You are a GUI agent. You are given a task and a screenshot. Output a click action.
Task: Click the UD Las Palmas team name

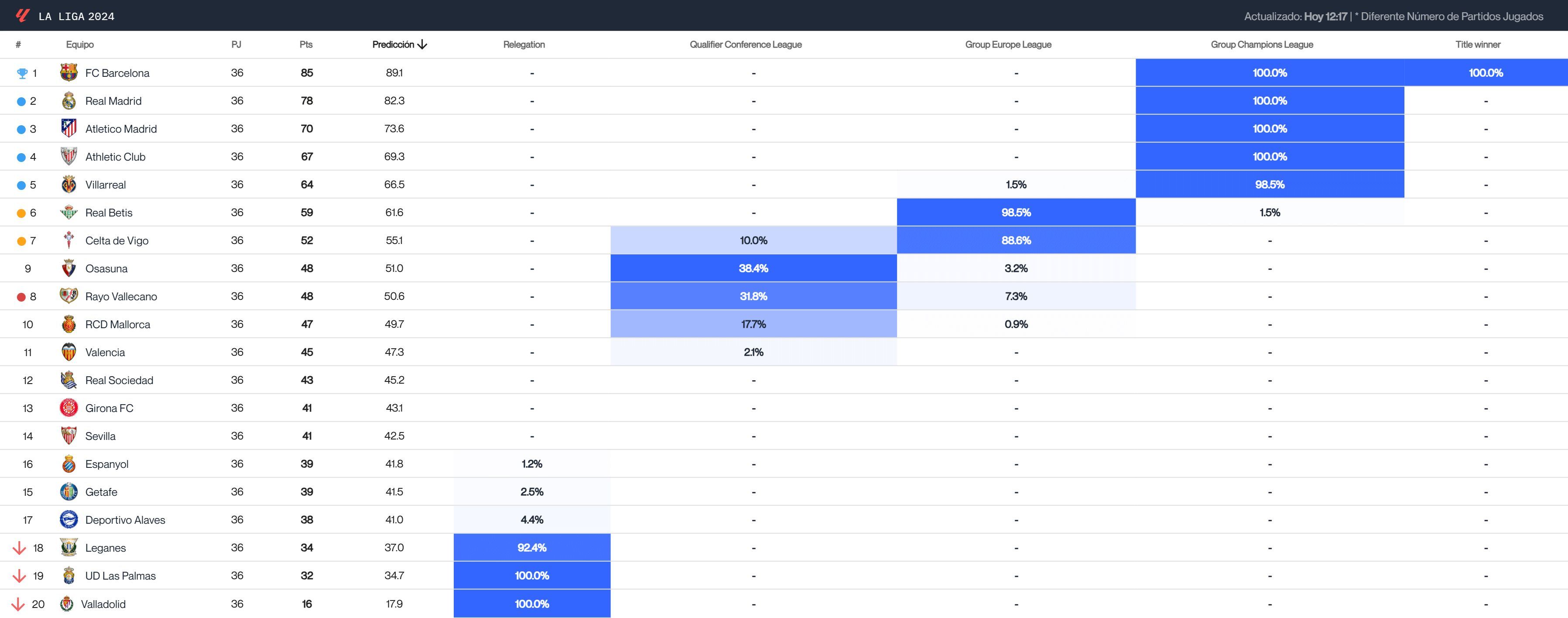click(119, 575)
